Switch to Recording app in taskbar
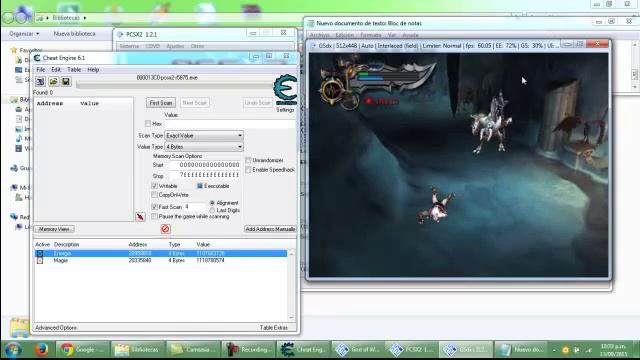The width and height of the screenshot is (640, 360). [249, 350]
